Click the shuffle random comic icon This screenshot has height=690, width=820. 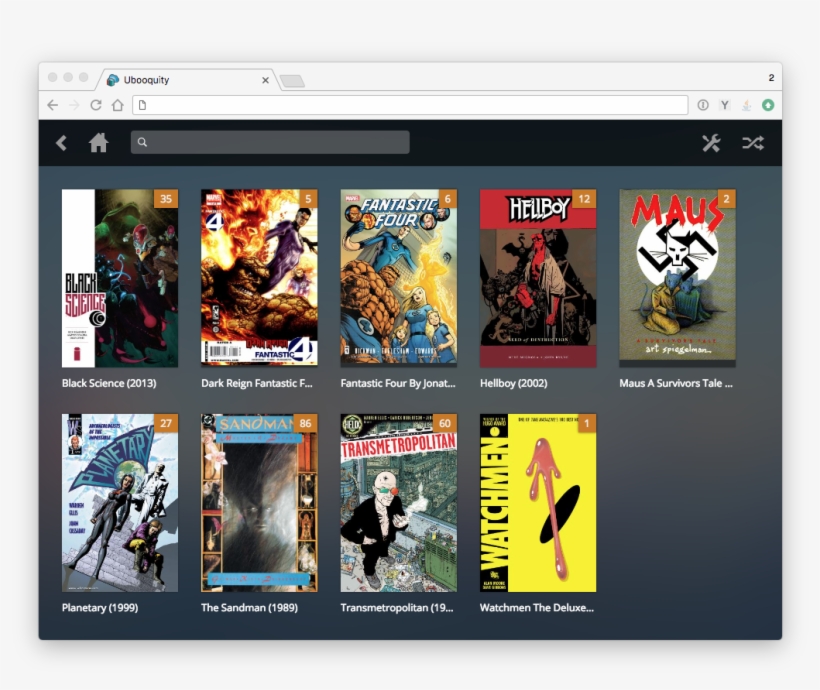752,143
